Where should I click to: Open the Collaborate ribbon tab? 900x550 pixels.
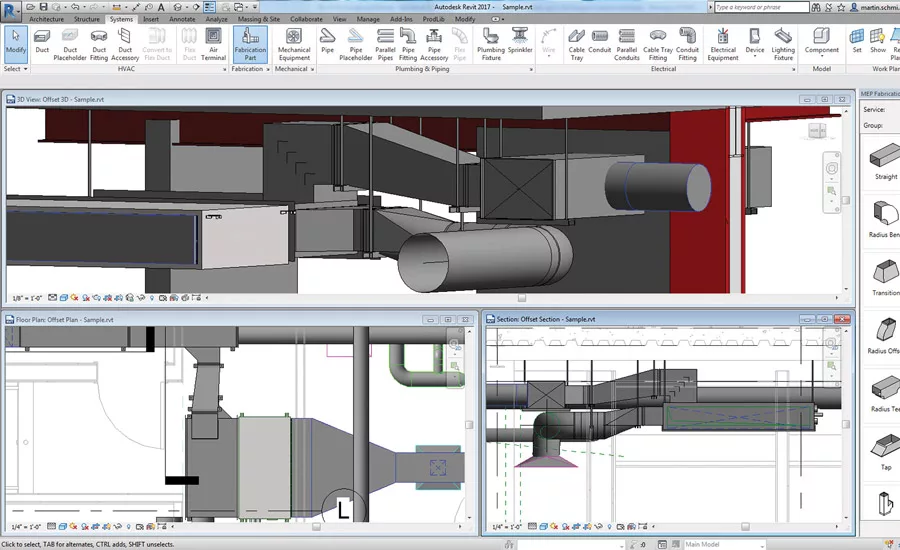(306, 19)
